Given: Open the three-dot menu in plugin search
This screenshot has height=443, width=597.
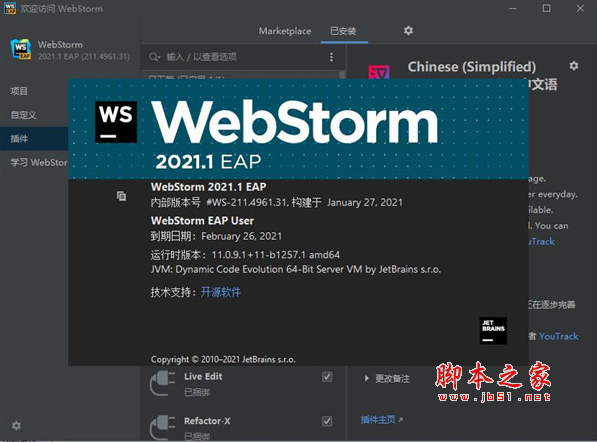Looking at the screenshot, I should click(331, 57).
